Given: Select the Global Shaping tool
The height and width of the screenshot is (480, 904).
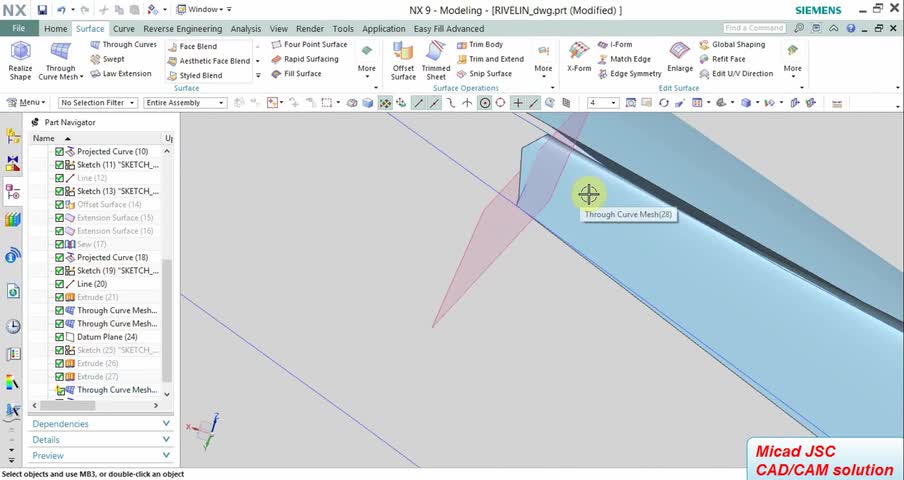Looking at the screenshot, I should tap(733, 44).
